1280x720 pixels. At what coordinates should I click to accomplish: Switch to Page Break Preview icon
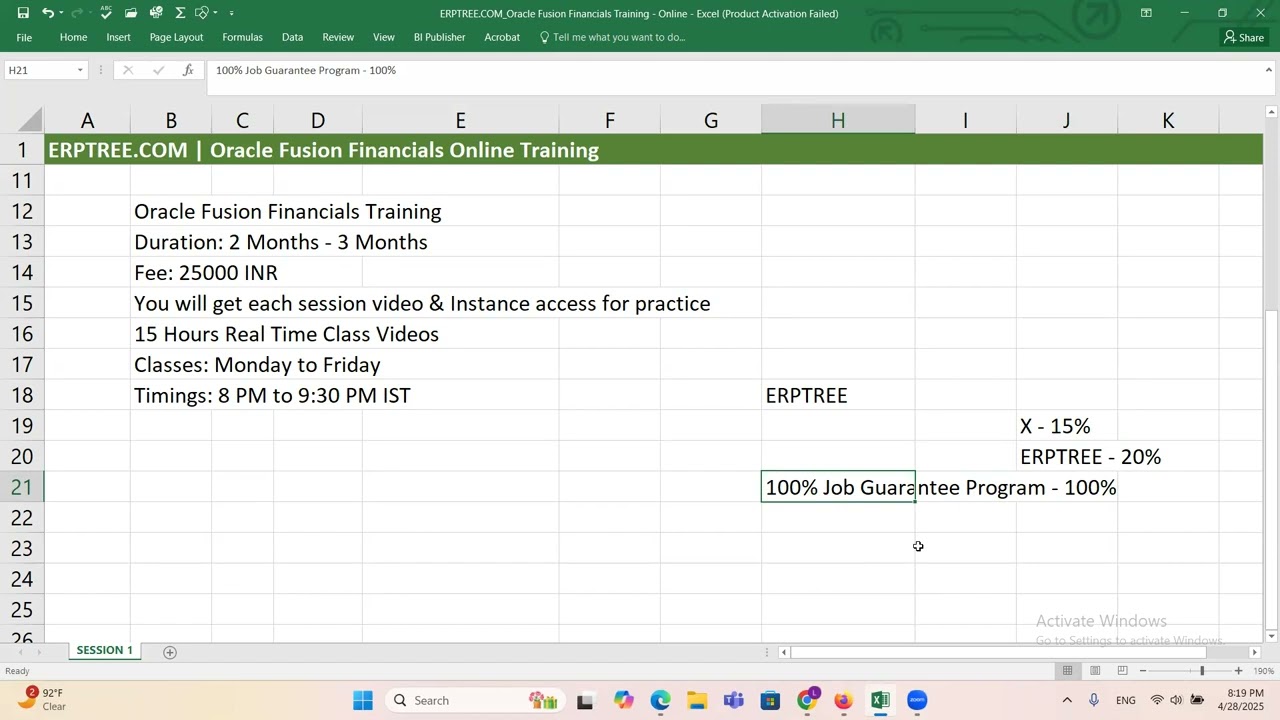click(x=1122, y=671)
